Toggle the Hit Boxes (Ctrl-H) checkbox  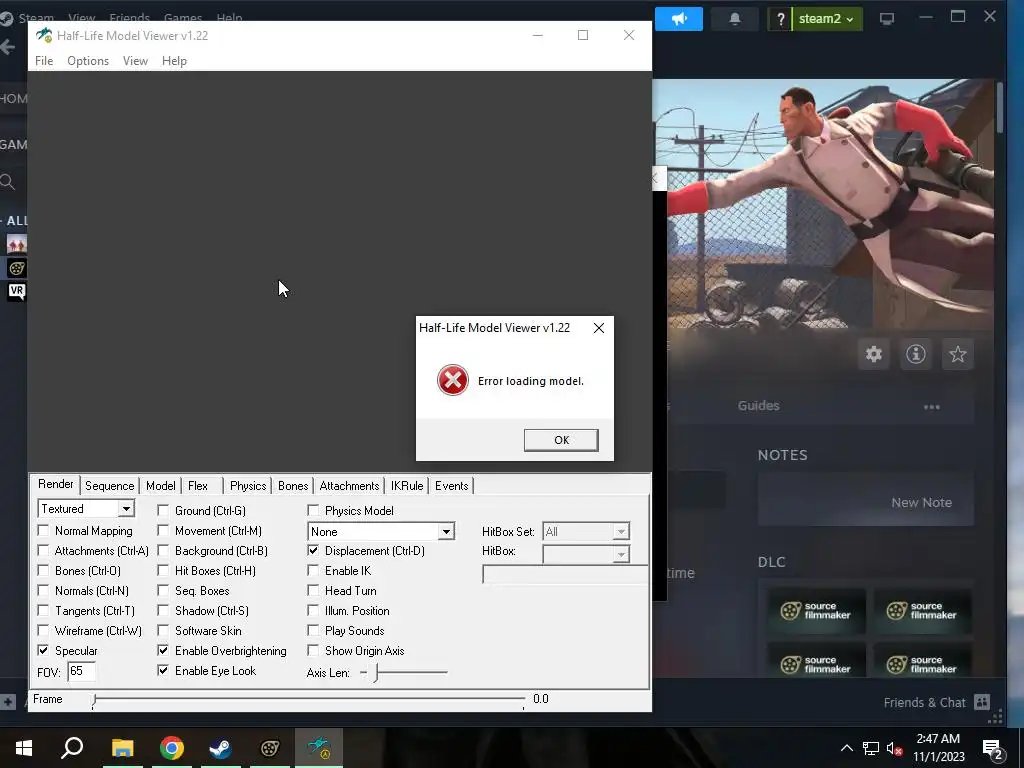pos(163,570)
